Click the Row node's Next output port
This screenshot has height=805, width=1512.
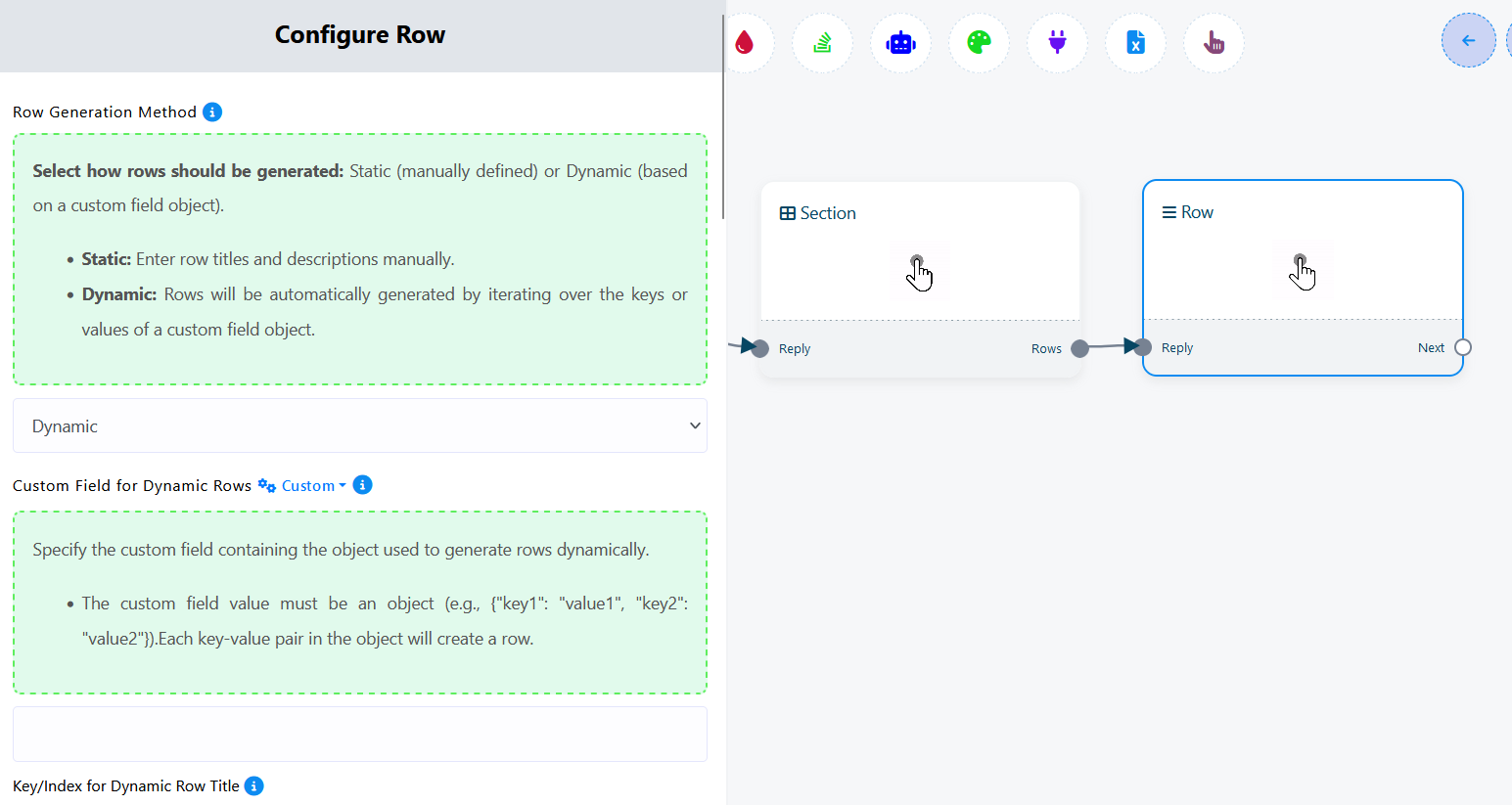point(1462,347)
